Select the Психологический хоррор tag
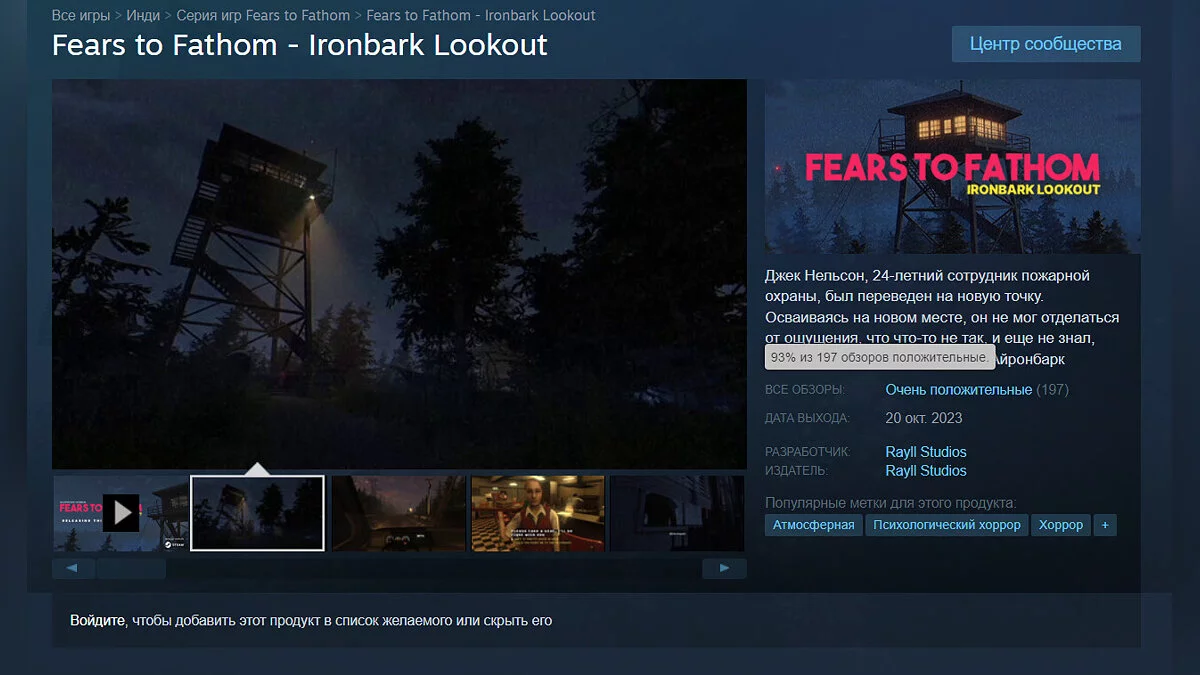This screenshot has height=675, width=1200. click(x=947, y=525)
